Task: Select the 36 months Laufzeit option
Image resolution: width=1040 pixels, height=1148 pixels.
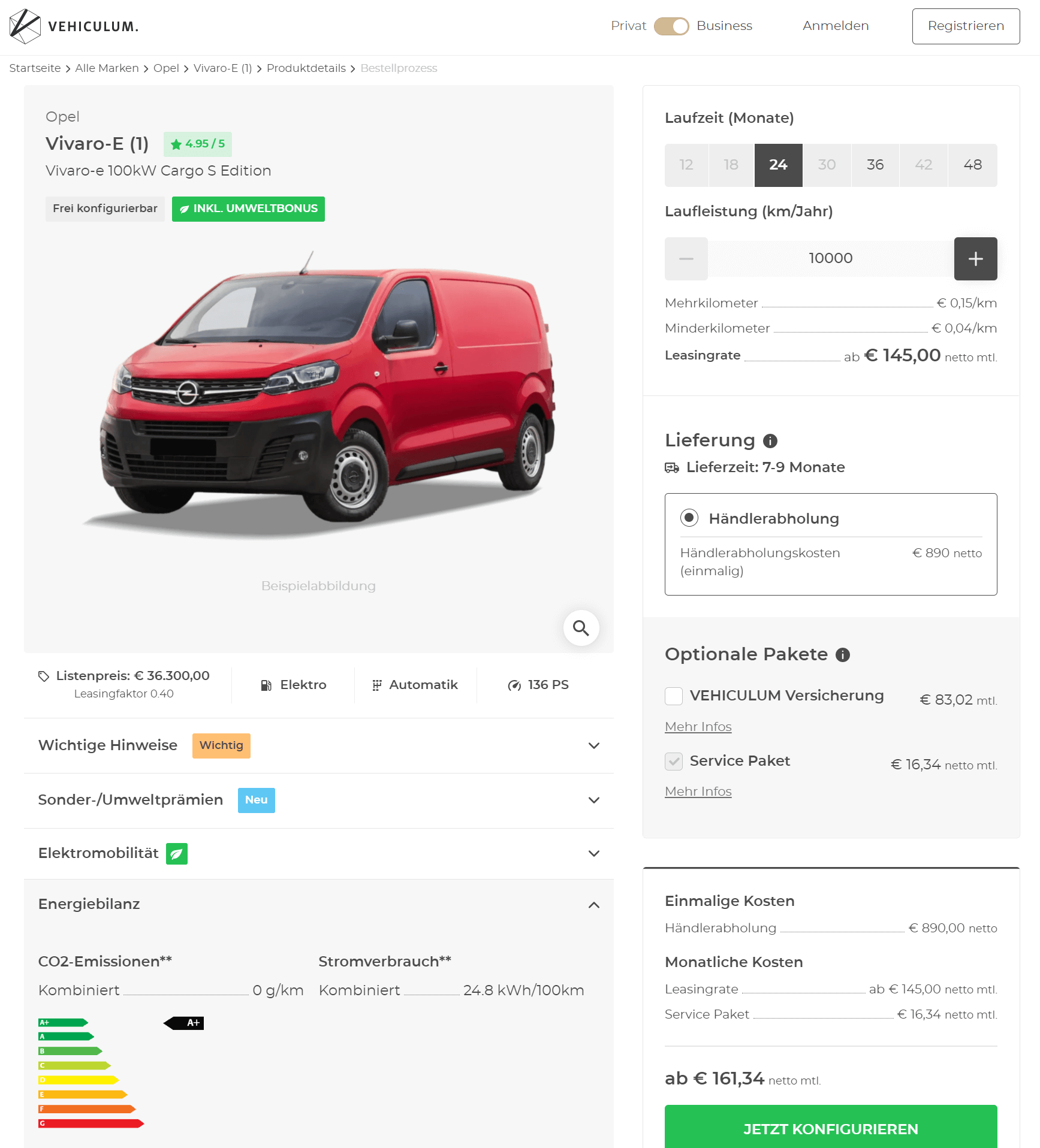Action: [875, 165]
